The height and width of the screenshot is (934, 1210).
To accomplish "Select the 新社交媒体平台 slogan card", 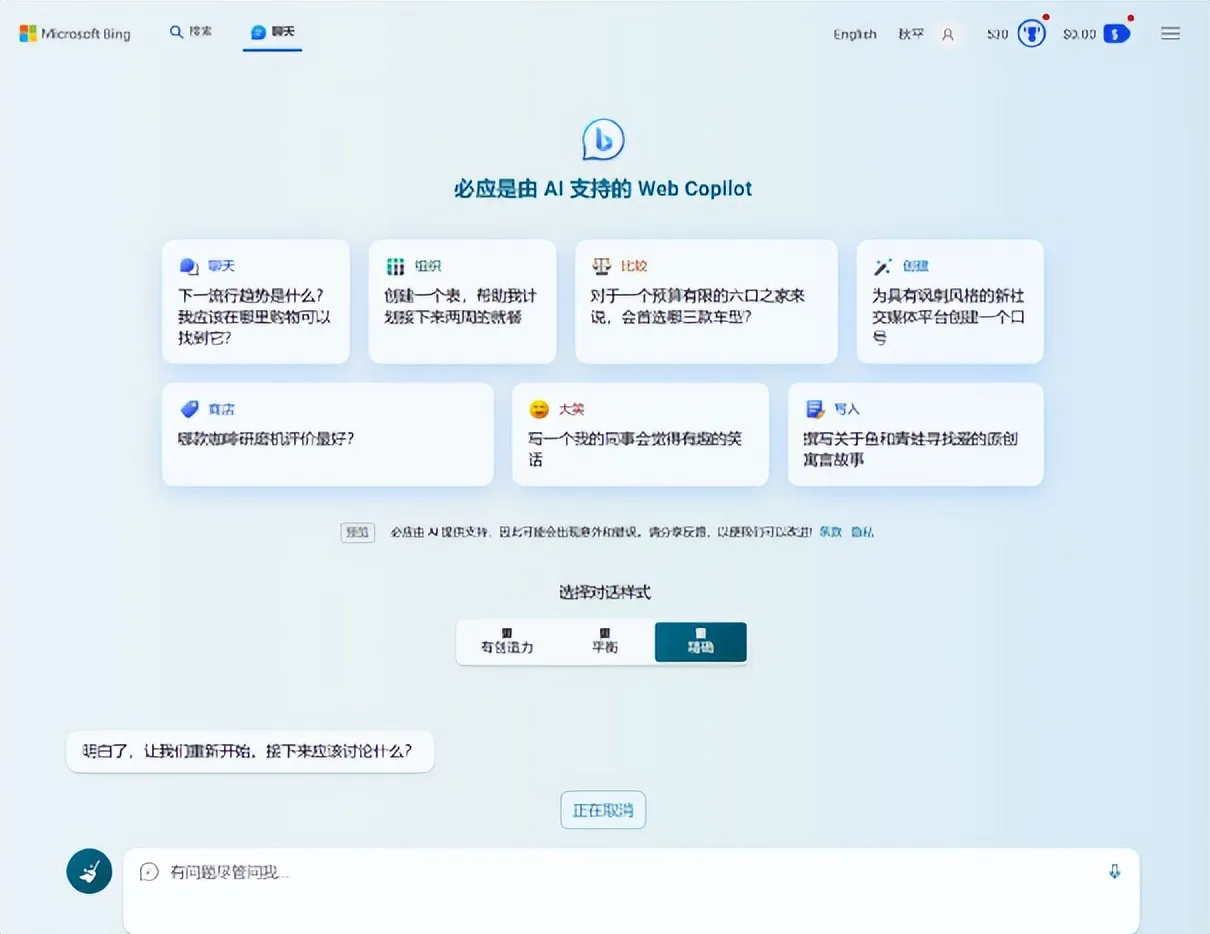I will click(950, 301).
